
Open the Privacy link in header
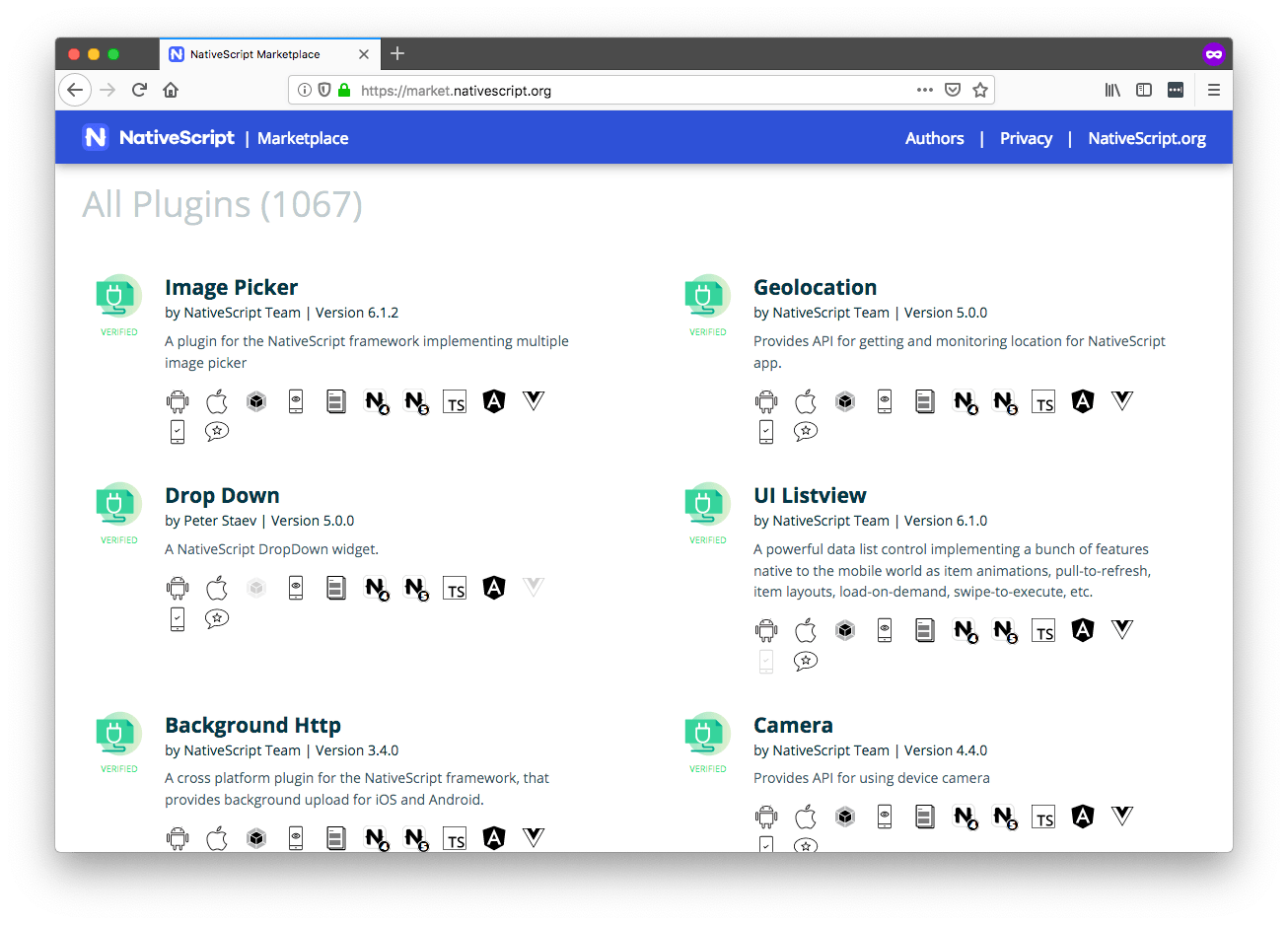tap(1026, 138)
